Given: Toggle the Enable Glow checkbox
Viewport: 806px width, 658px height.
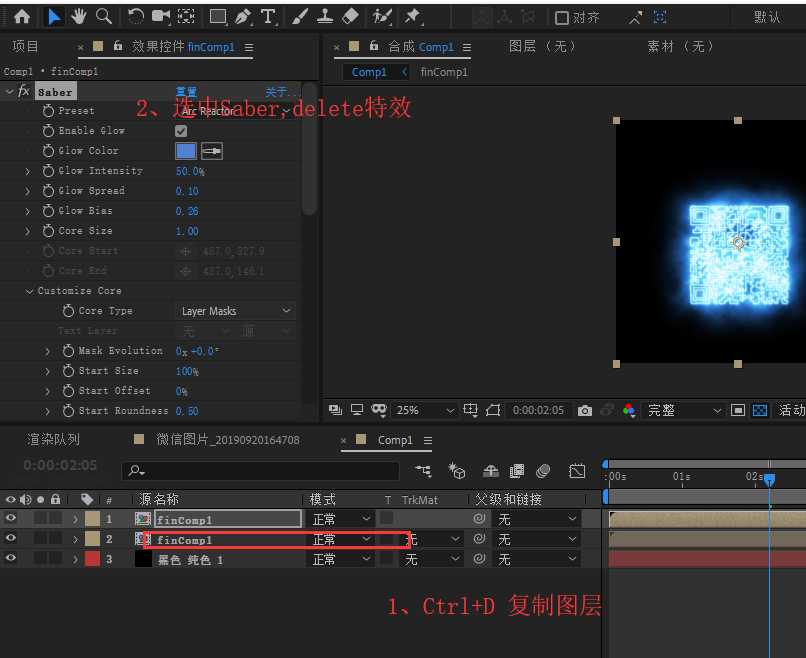Looking at the screenshot, I should coord(181,131).
